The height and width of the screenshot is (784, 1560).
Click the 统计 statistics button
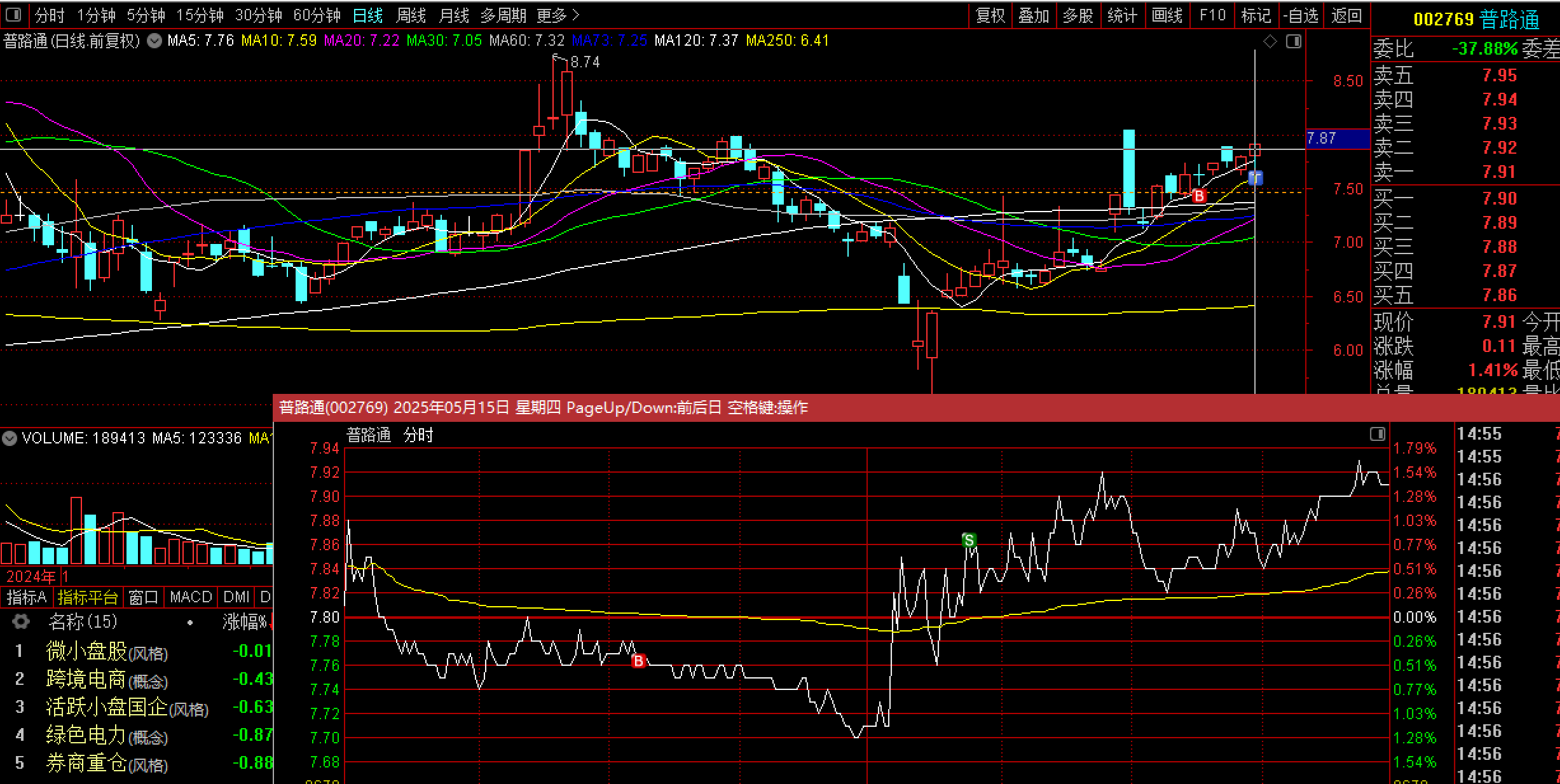1122,15
